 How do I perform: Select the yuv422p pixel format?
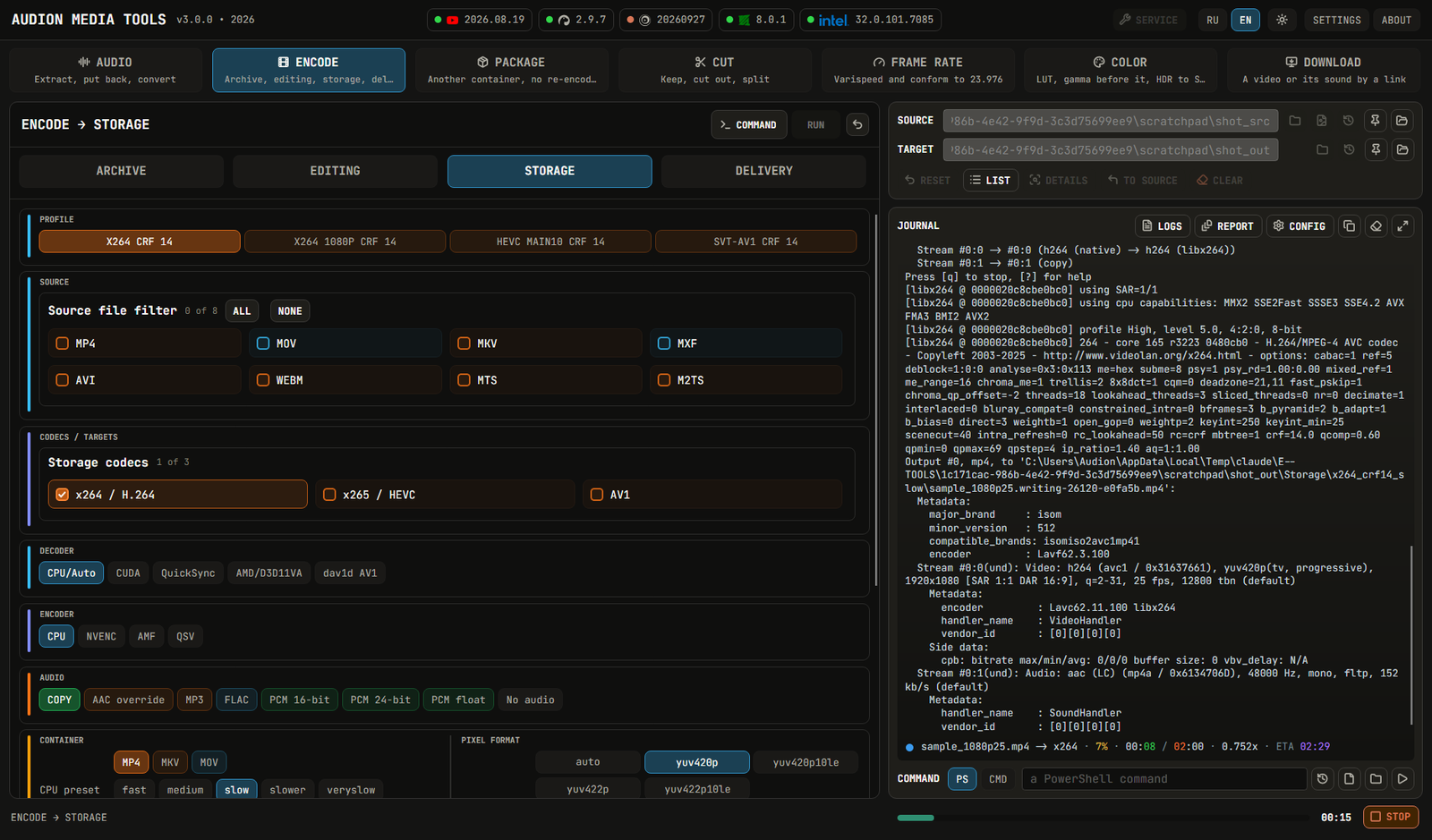(x=587, y=789)
